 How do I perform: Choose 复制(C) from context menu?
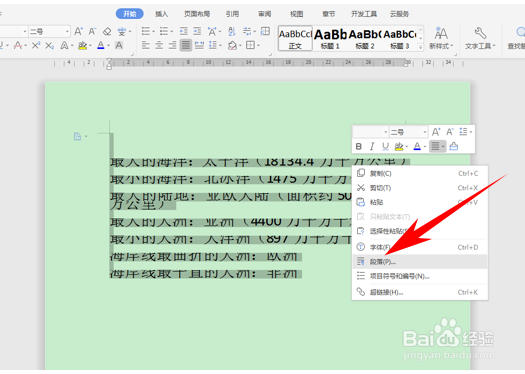click(420, 173)
